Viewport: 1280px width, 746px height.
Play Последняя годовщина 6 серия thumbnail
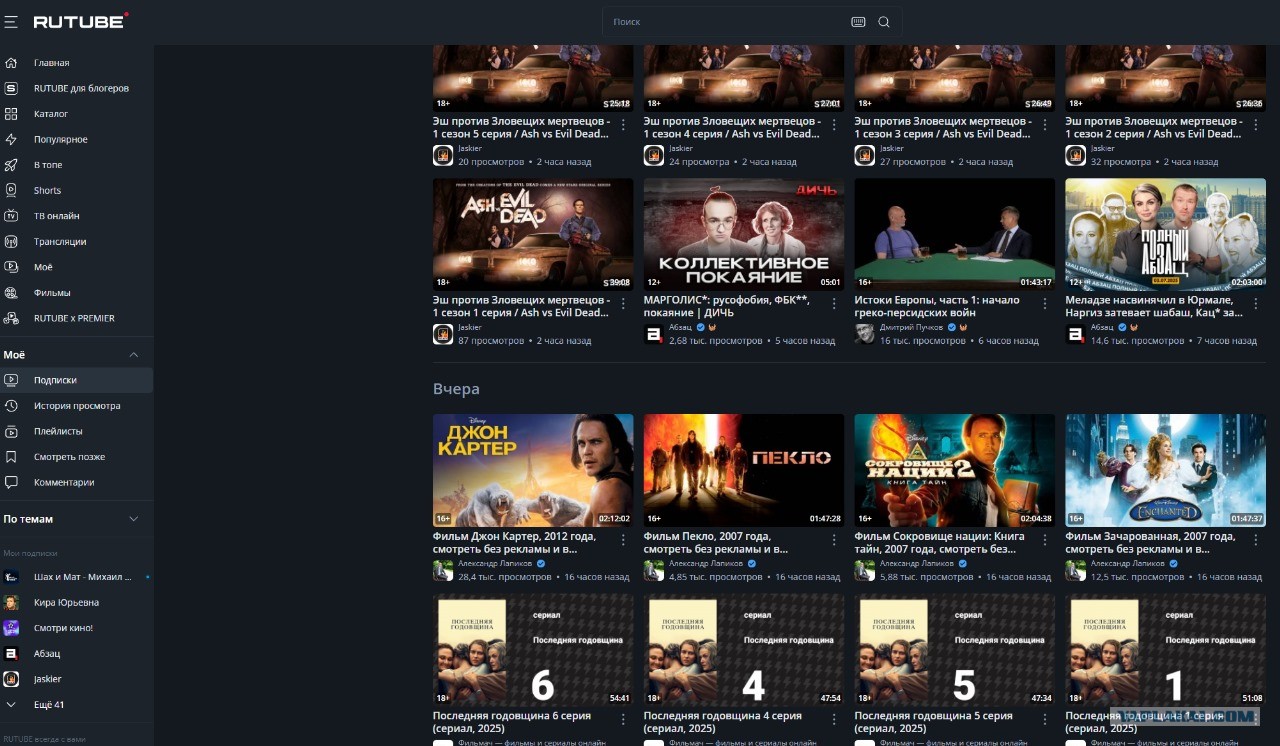533,650
